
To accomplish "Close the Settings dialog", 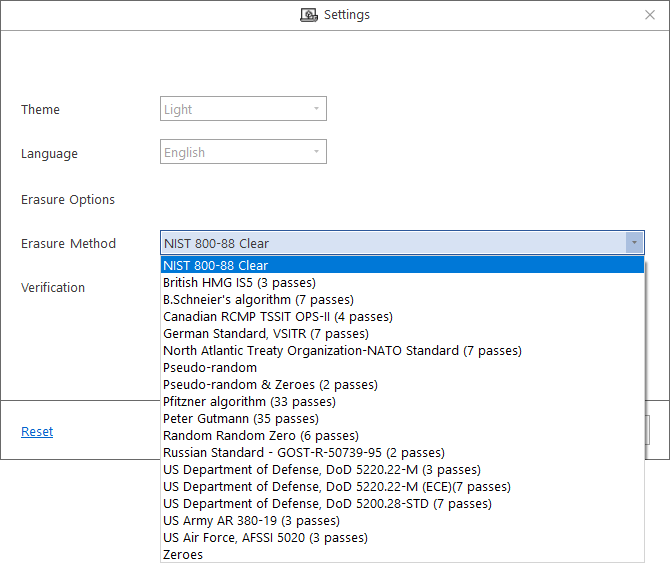I will (x=650, y=15).
